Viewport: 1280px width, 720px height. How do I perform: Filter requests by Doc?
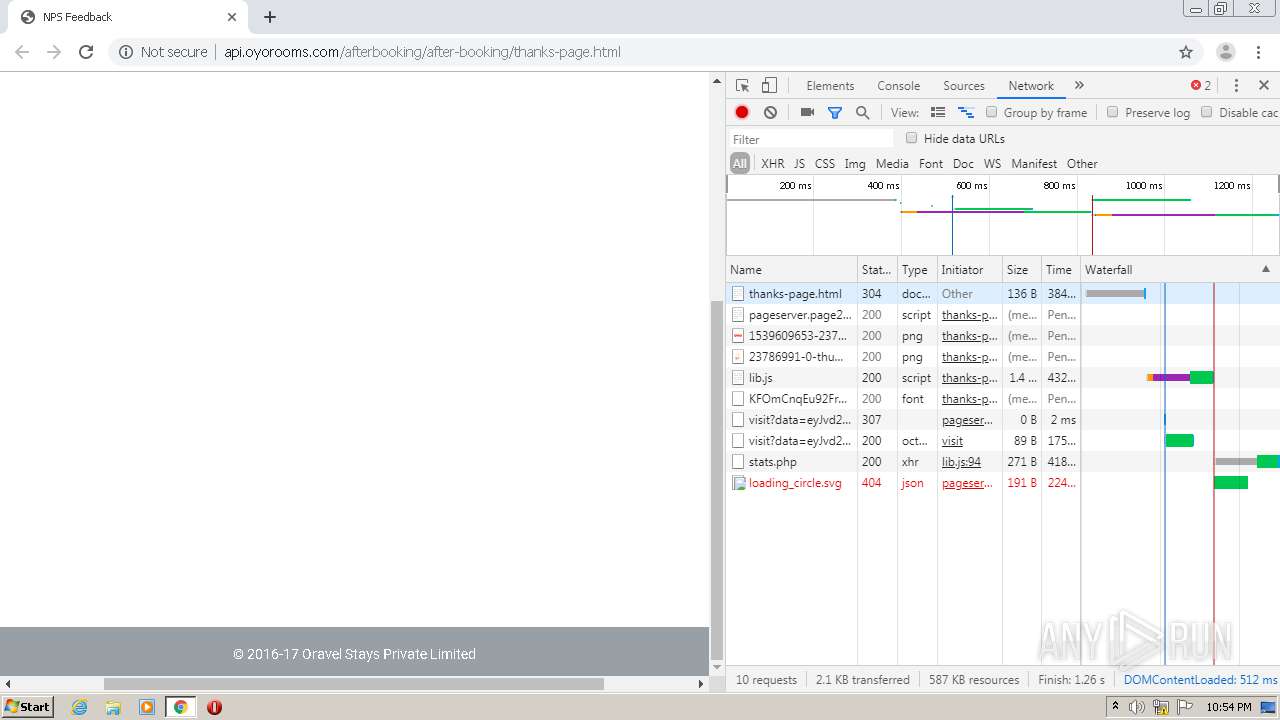(963, 164)
